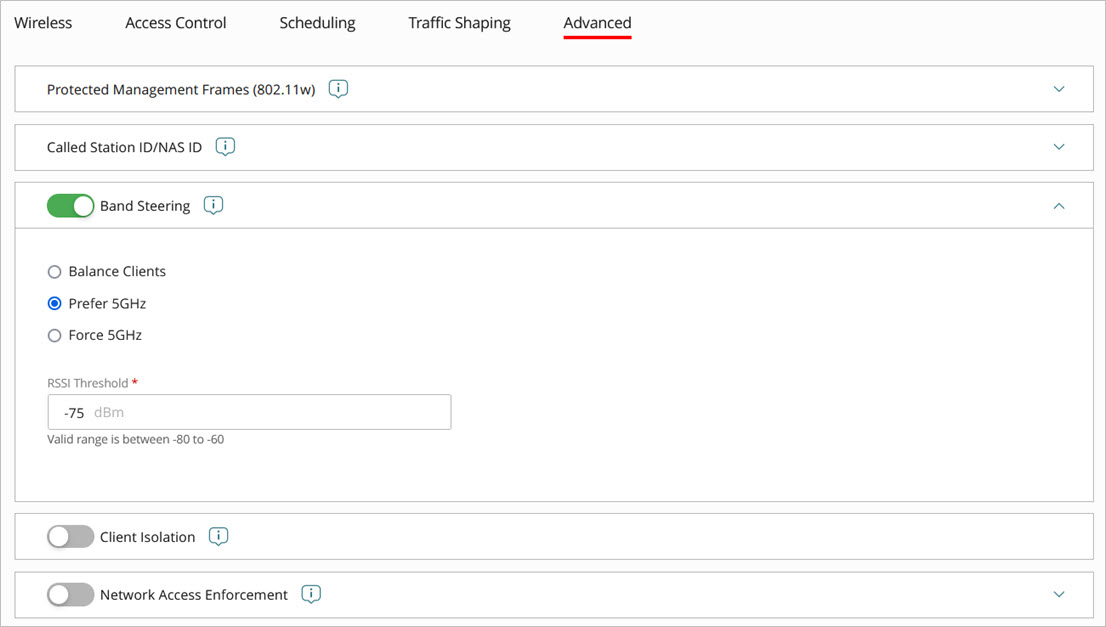Open the Protected Management Frames info tooltip
Viewport: 1106px width, 627px height.
[x=338, y=89]
